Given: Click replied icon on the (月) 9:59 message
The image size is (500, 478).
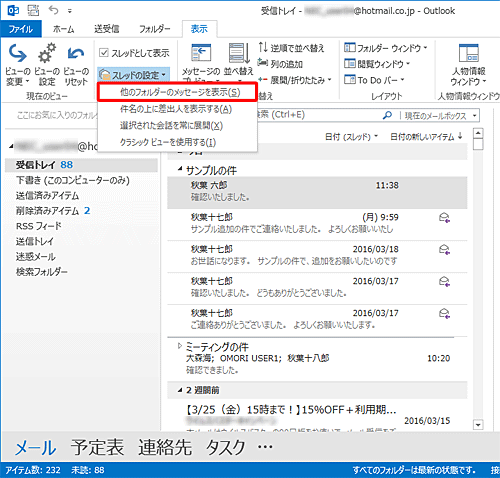Looking at the screenshot, I should tap(444, 218).
